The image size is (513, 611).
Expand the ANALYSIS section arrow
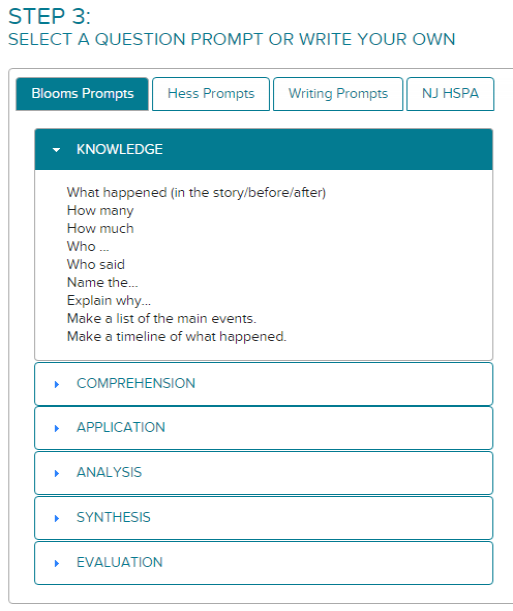57,473
